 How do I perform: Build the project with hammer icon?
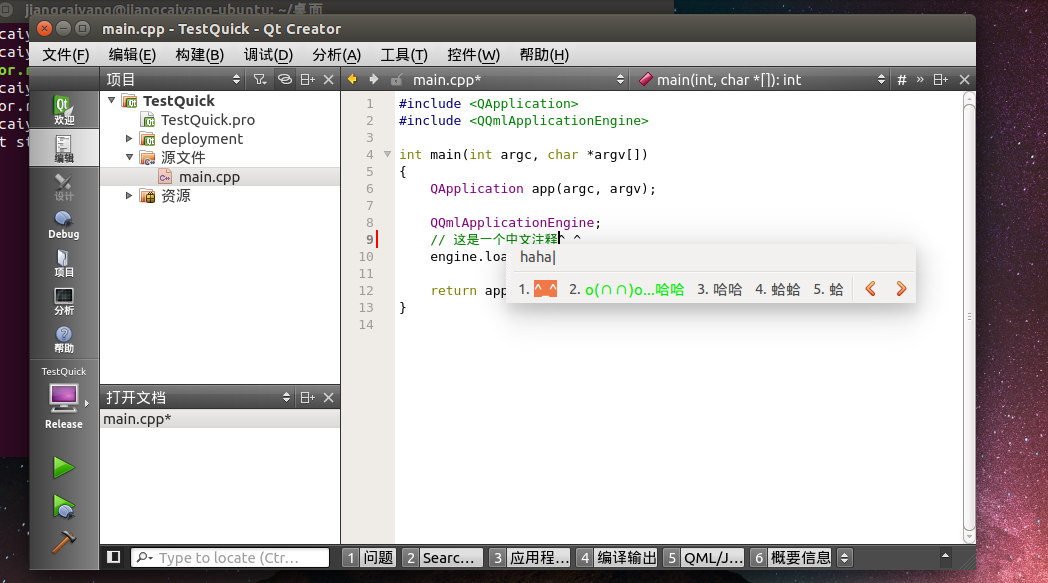point(64,542)
